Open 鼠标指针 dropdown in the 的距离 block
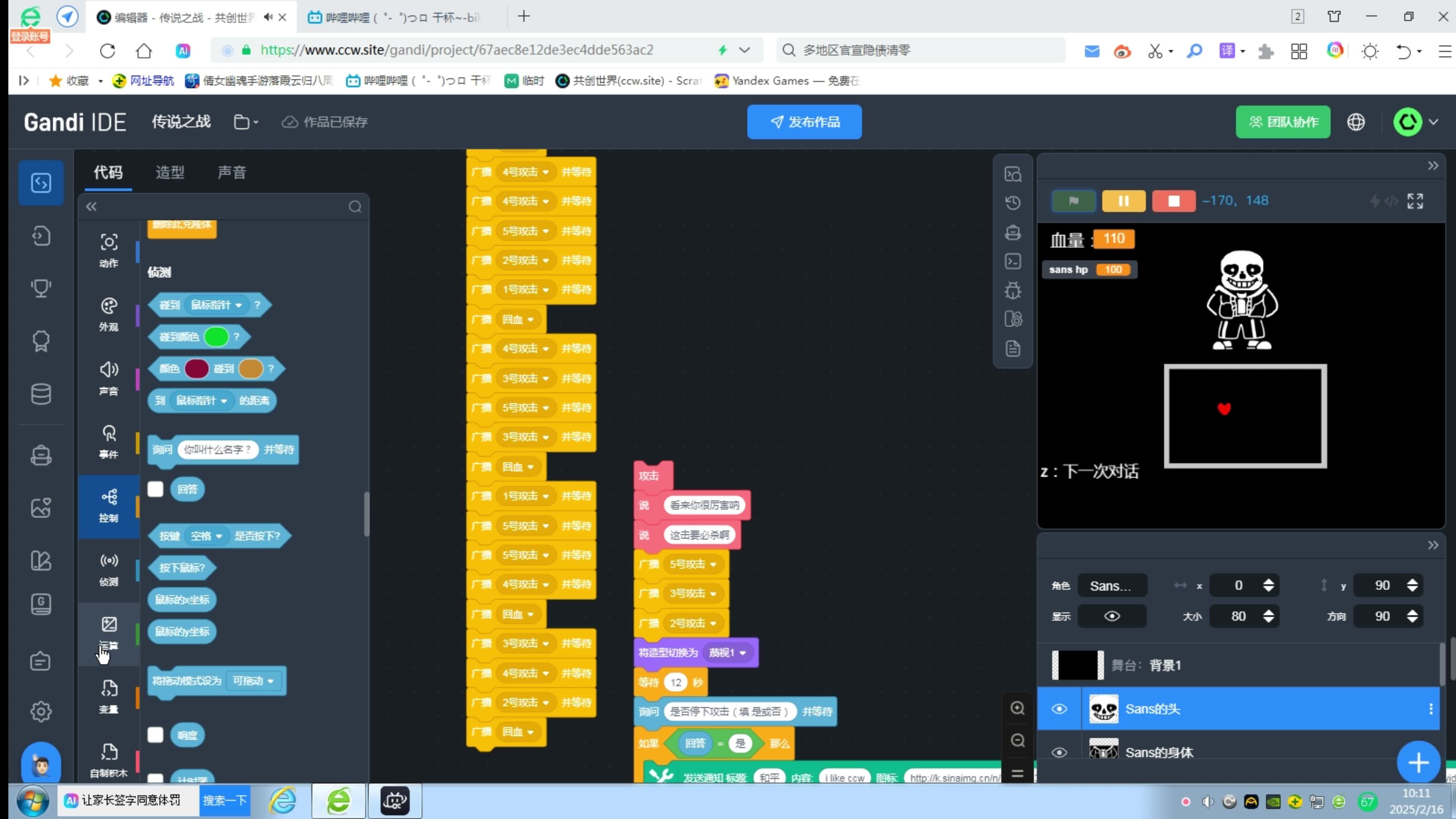The width and height of the screenshot is (1456, 819). (x=201, y=401)
